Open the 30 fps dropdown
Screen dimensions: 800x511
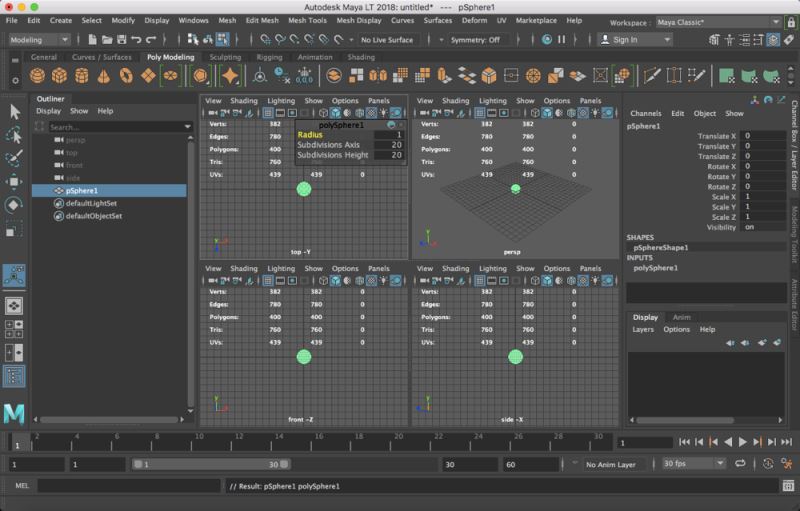pos(693,464)
